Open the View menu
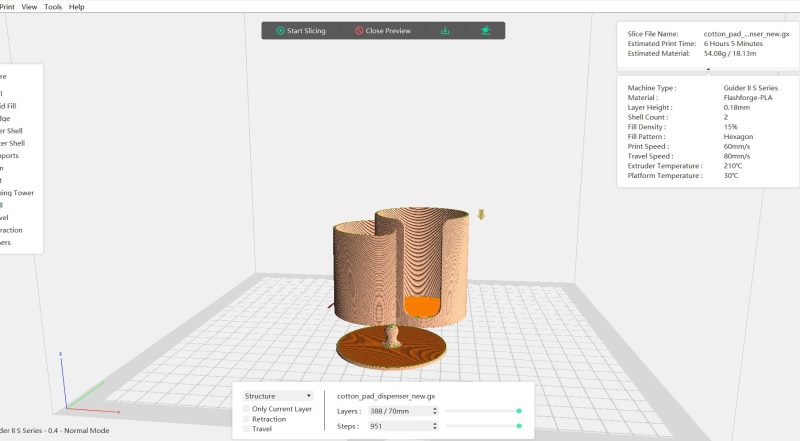The width and height of the screenshot is (800, 441). [30, 7]
